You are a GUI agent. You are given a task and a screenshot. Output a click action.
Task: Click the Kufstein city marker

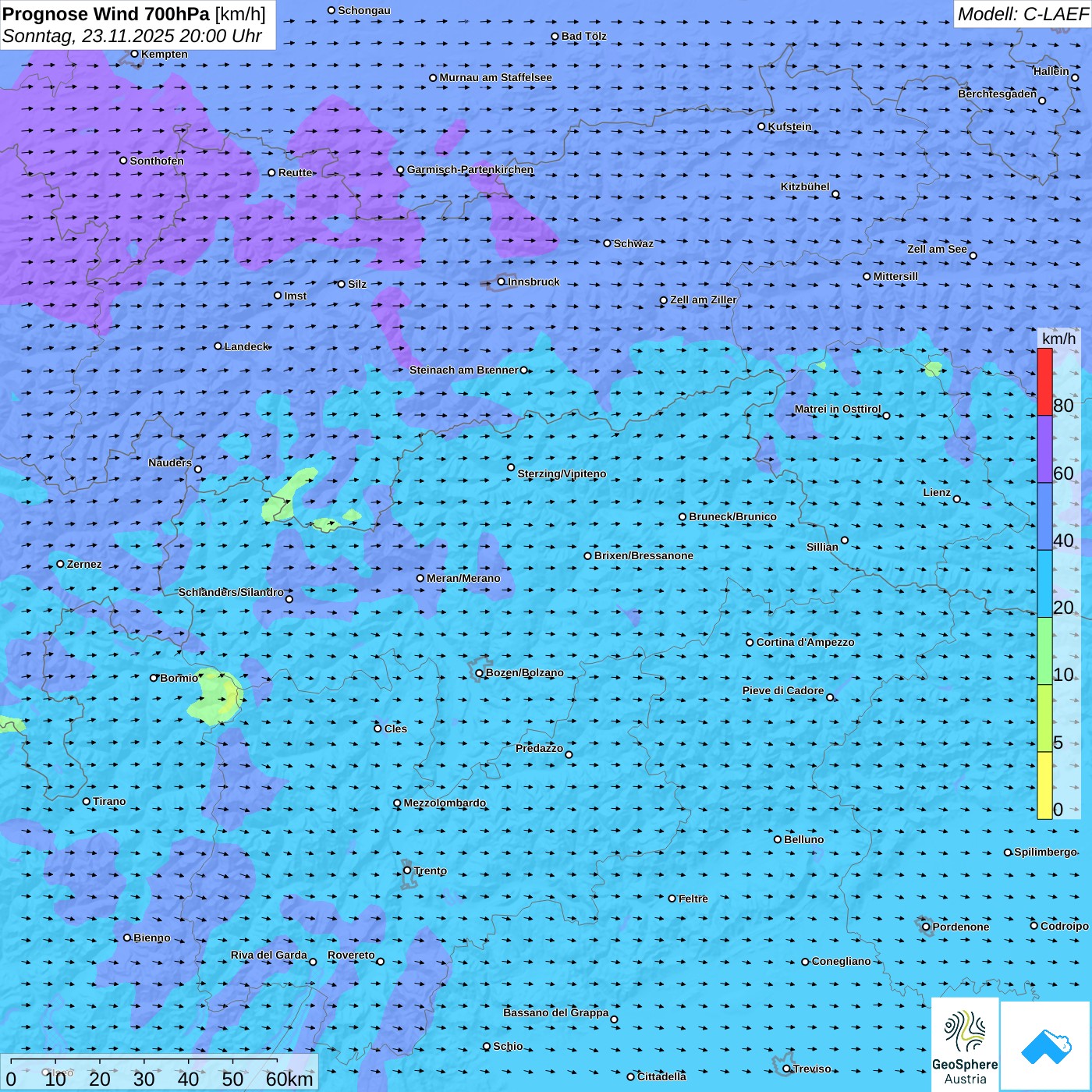click(x=762, y=126)
